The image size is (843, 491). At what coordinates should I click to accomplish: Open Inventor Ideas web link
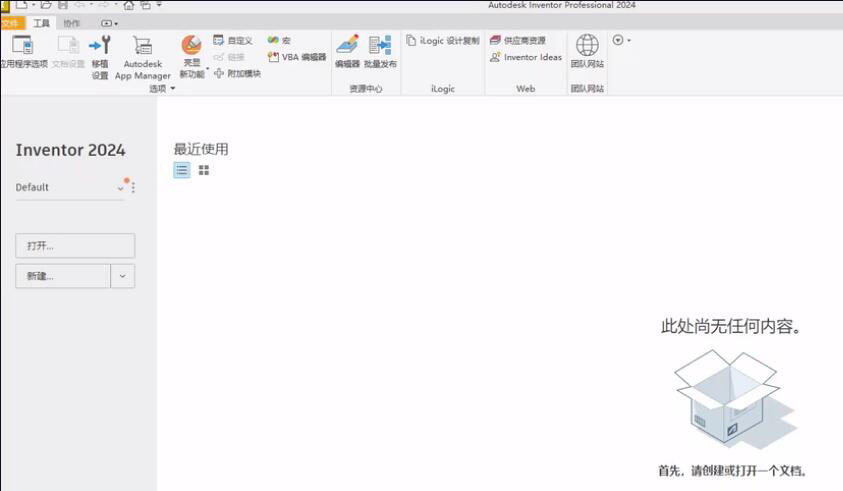coord(526,57)
